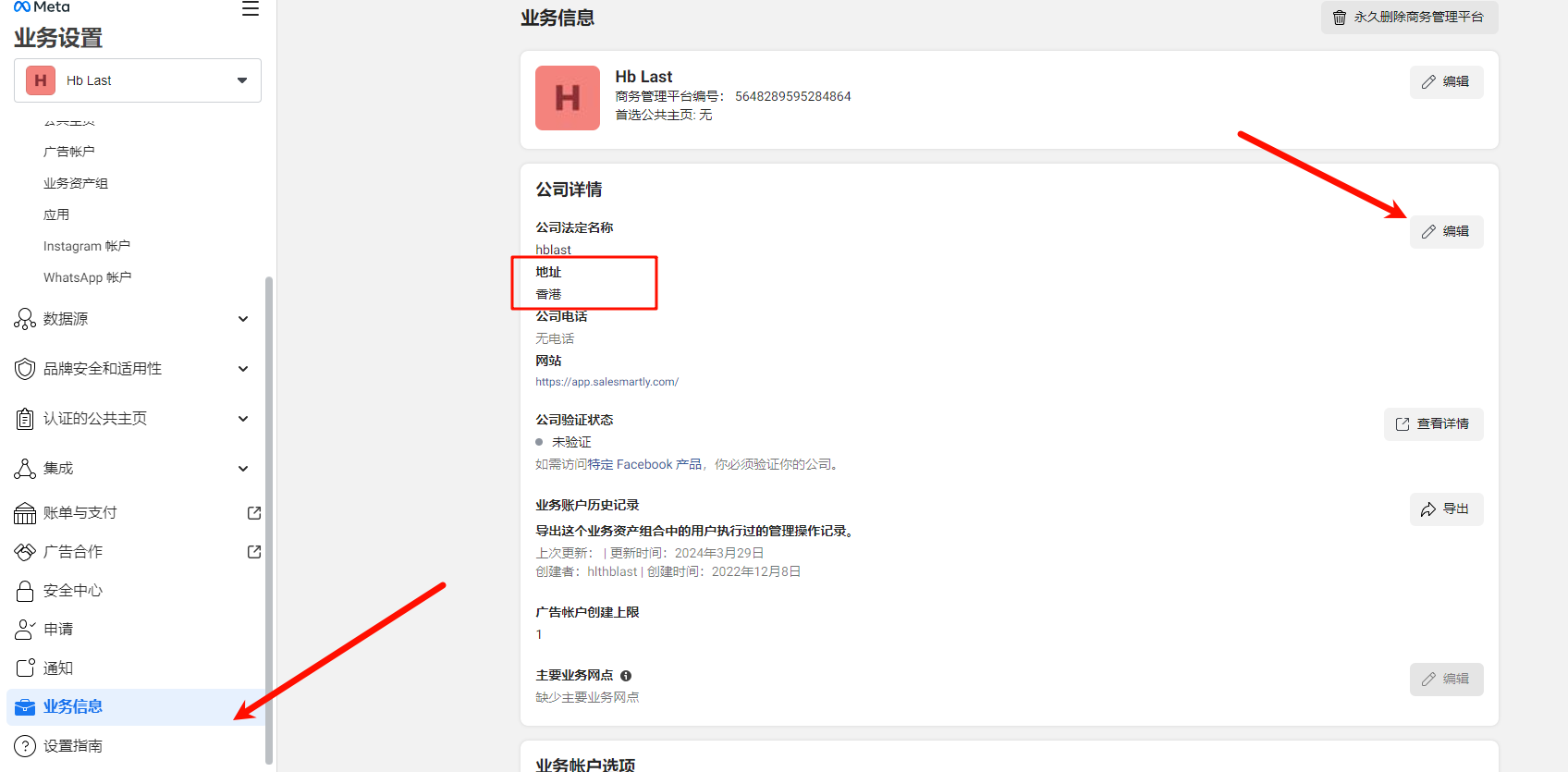
Task: Click the 认证的公共主页 clipboard icon
Action: point(25,419)
